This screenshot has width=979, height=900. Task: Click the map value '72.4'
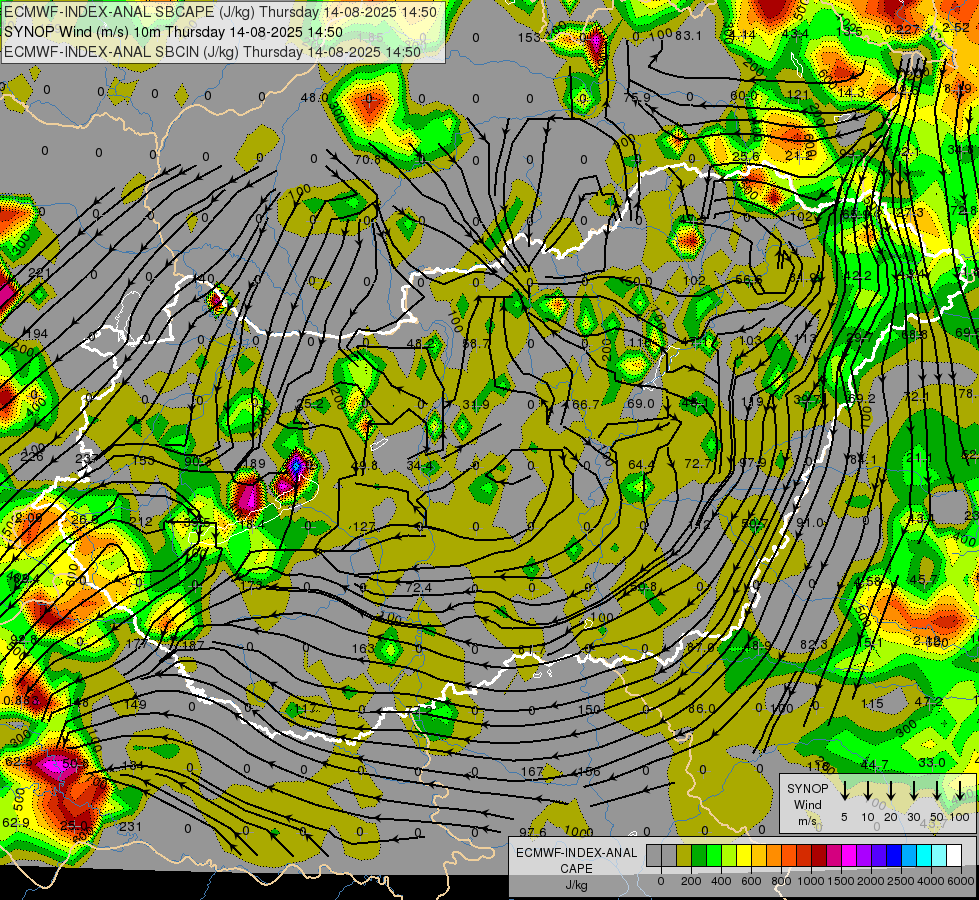418,587
